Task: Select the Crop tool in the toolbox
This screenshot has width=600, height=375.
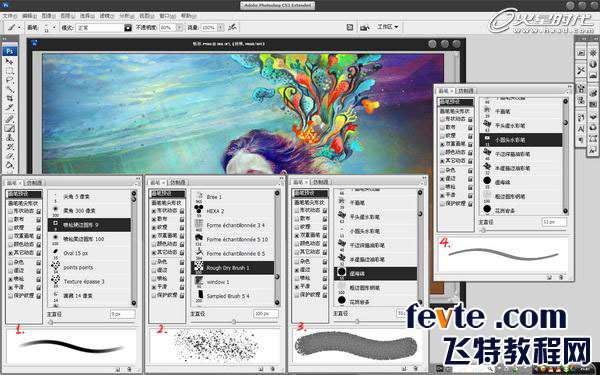Action: point(10,99)
